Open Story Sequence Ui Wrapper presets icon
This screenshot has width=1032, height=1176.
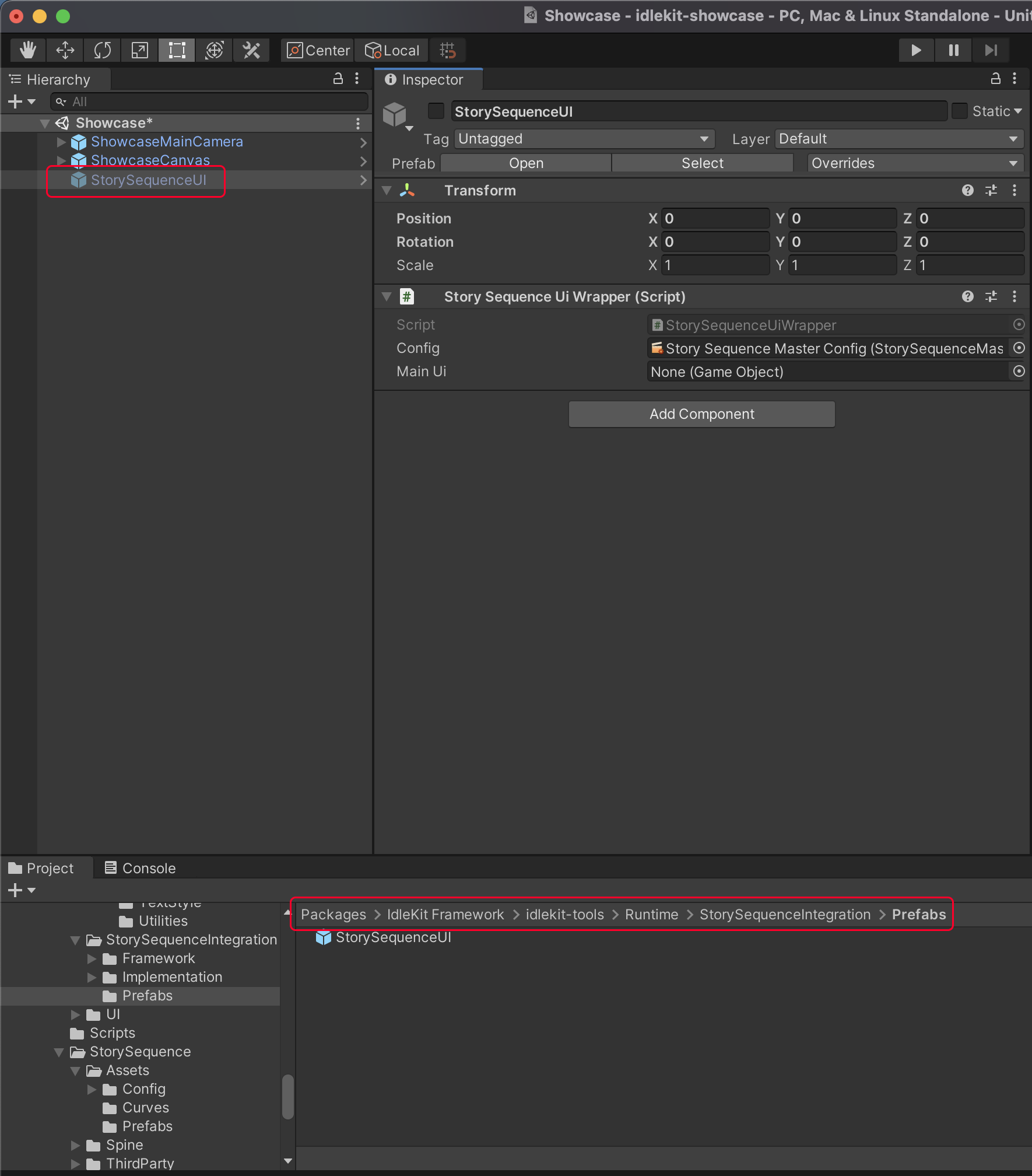(991, 296)
